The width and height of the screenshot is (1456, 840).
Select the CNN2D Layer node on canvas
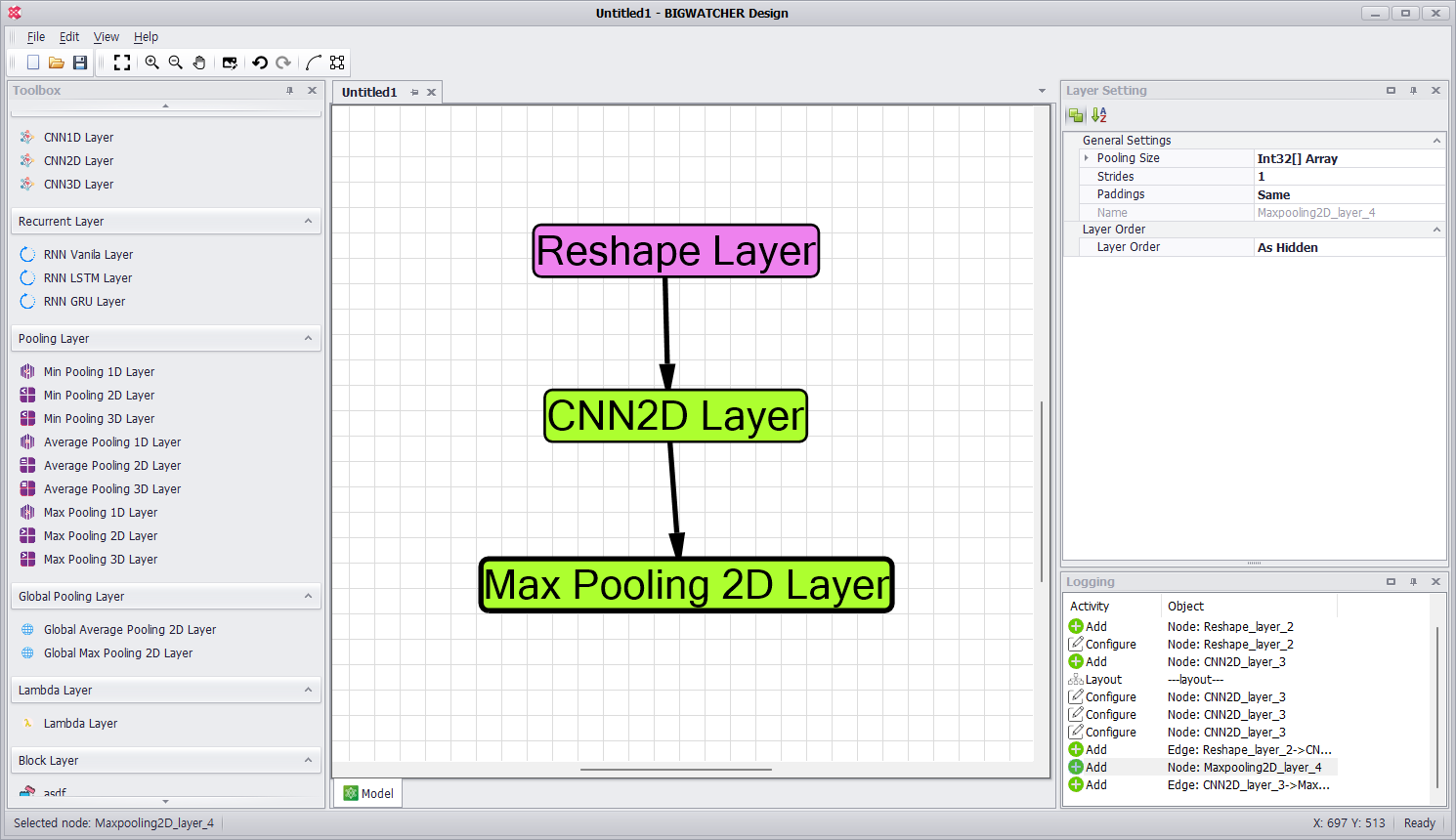coord(675,416)
